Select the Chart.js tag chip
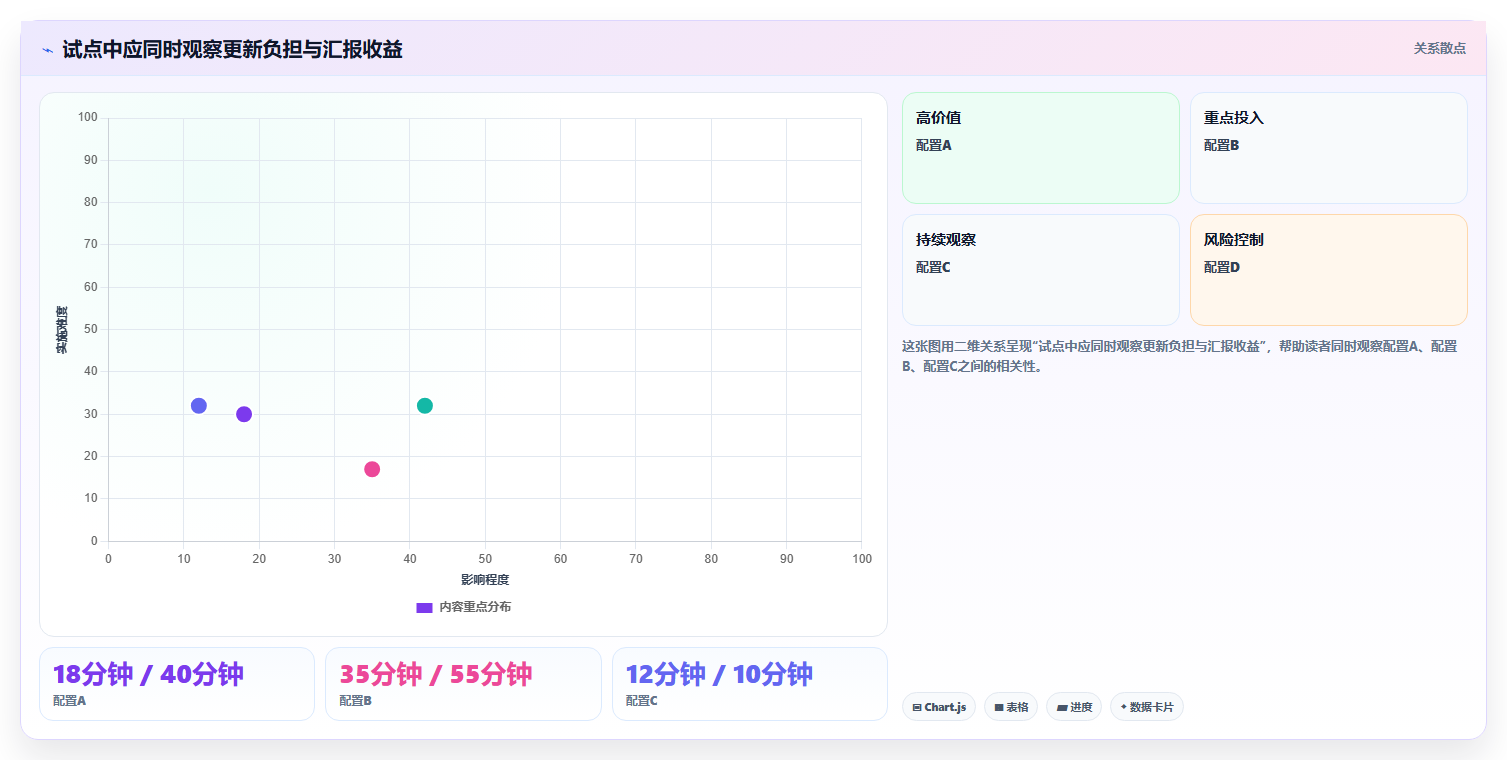The width and height of the screenshot is (1507, 760). point(939,707)
